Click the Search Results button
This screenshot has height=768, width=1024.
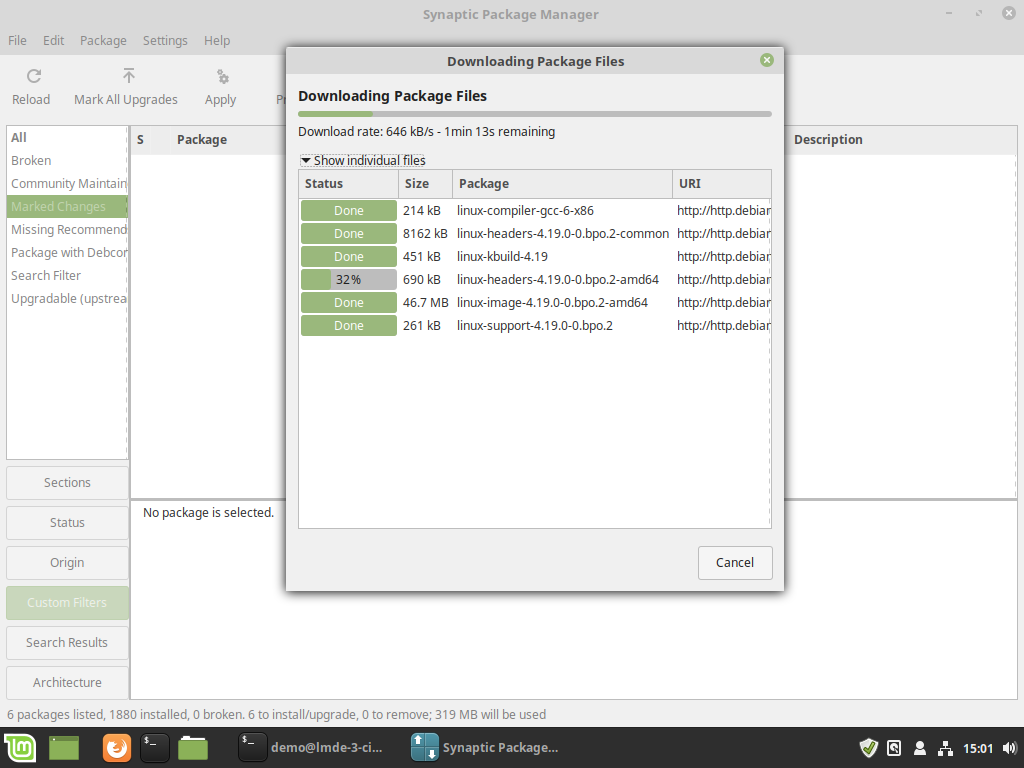pyautogui.click(x=67, y=643)
